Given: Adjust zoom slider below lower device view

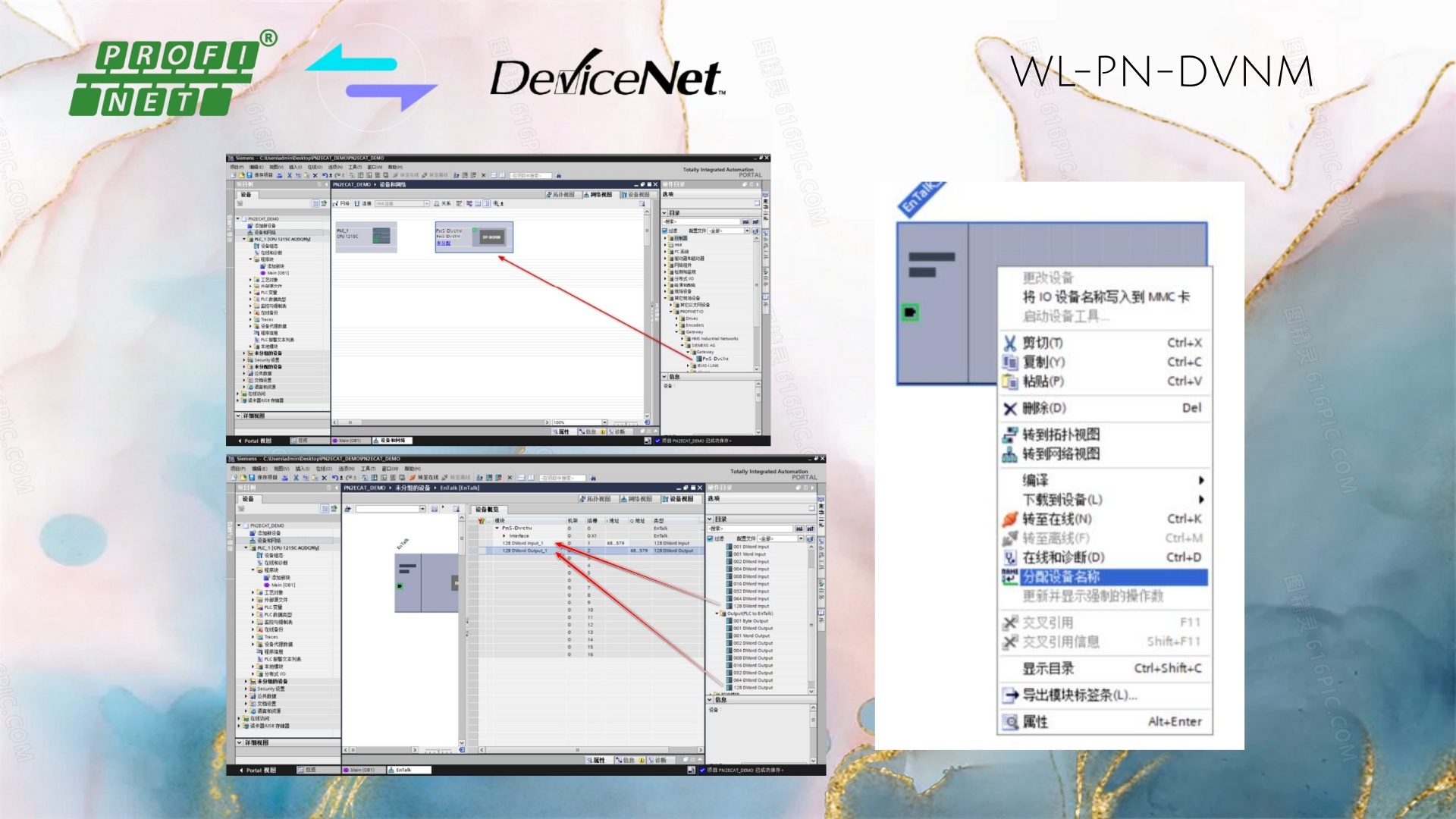Looking at the screenshot, I should (x=440, y=750).
